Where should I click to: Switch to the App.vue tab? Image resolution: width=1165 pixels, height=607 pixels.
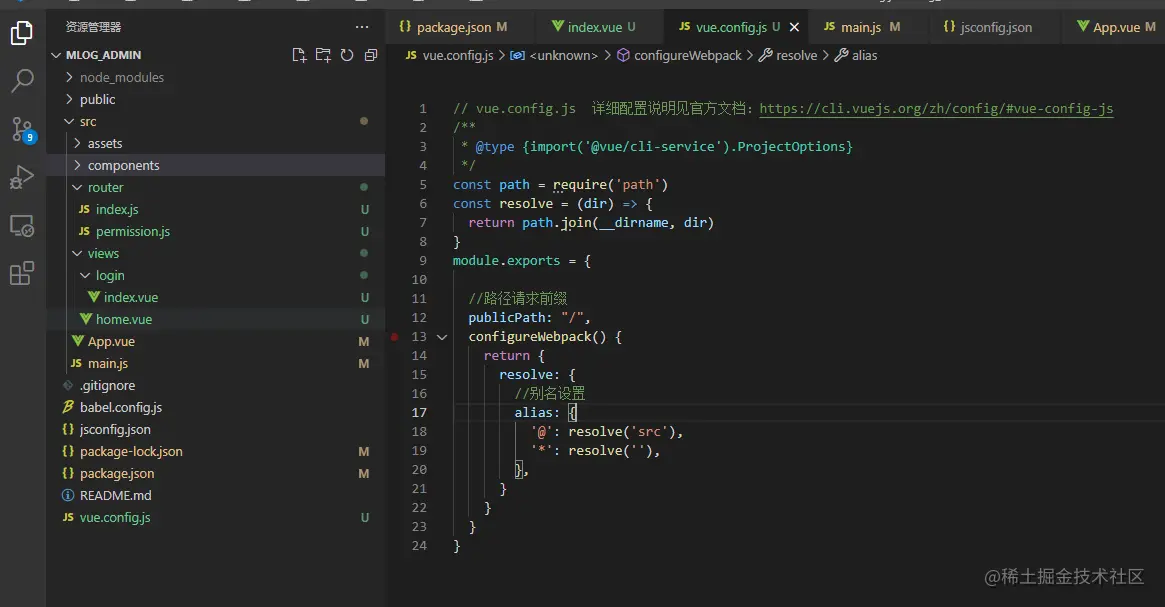(x=1114, y=27)
